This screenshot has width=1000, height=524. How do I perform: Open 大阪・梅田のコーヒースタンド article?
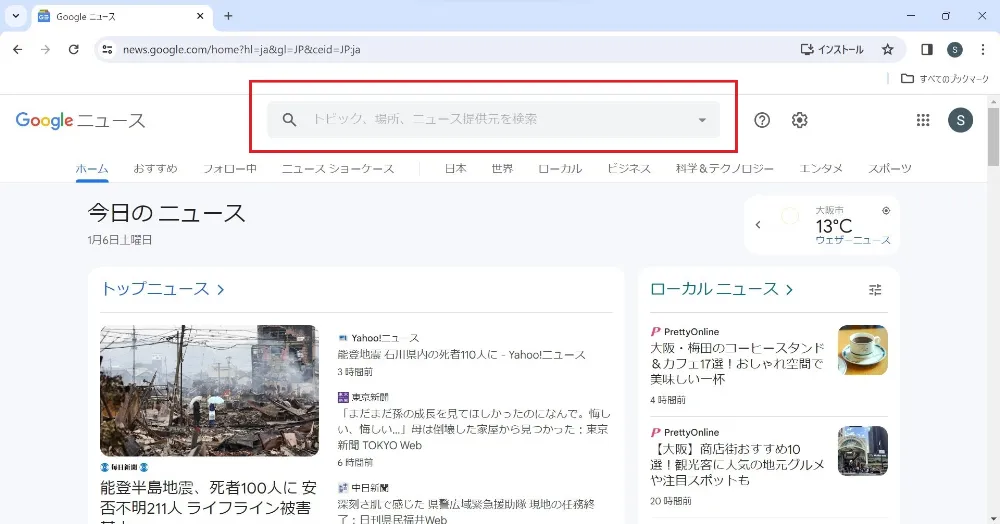737,363
